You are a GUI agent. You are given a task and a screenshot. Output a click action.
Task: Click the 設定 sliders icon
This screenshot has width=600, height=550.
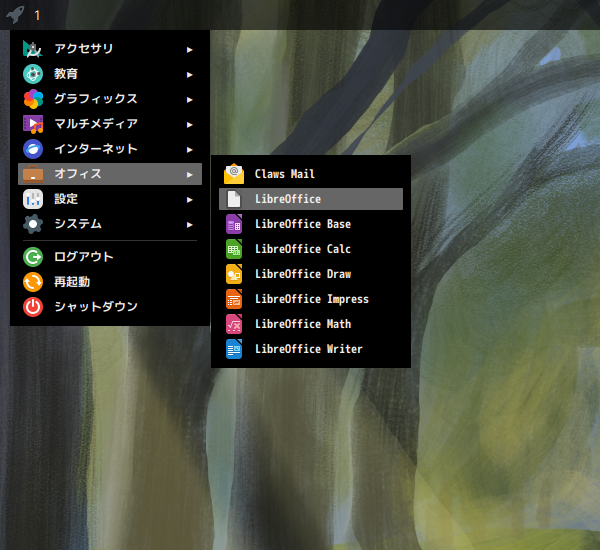pos(33,199)
